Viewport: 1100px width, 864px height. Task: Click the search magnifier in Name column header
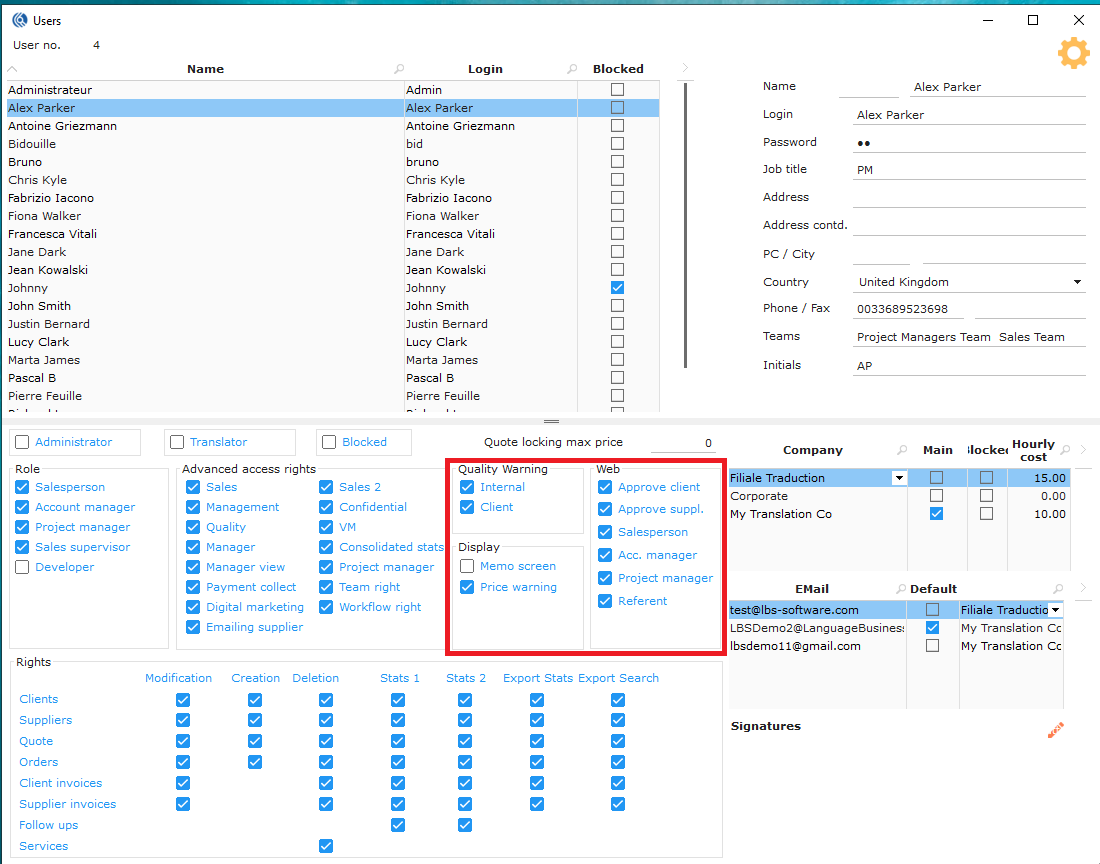[399, 69]
